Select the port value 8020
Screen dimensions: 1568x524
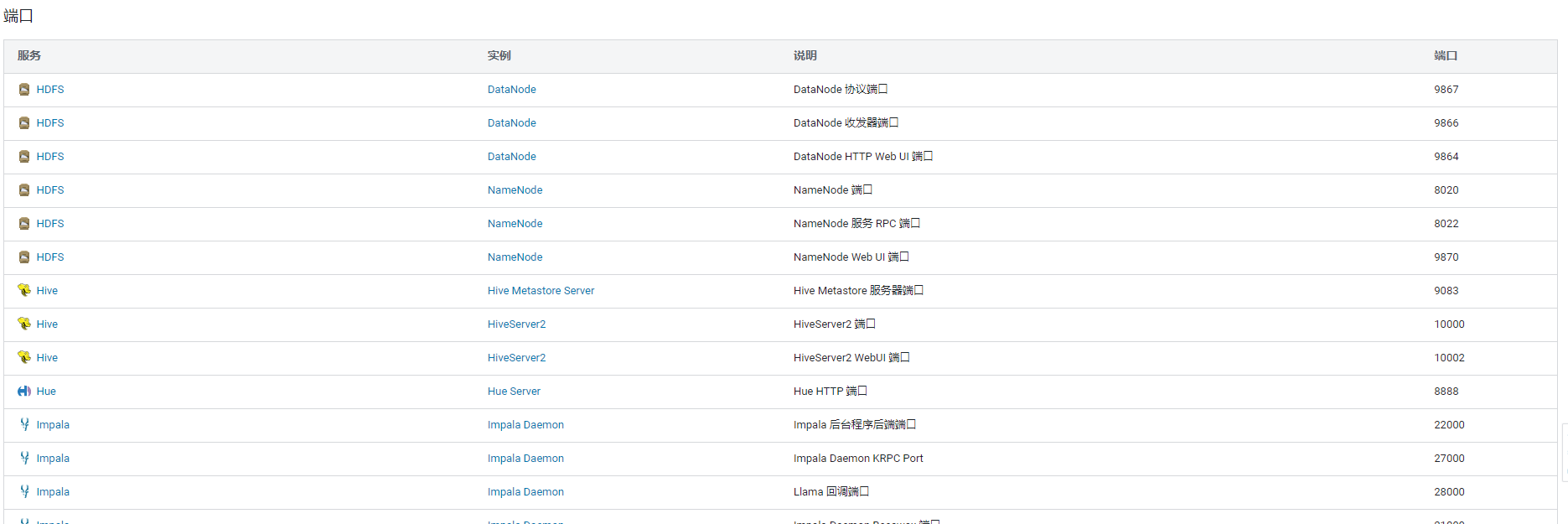1446,190
